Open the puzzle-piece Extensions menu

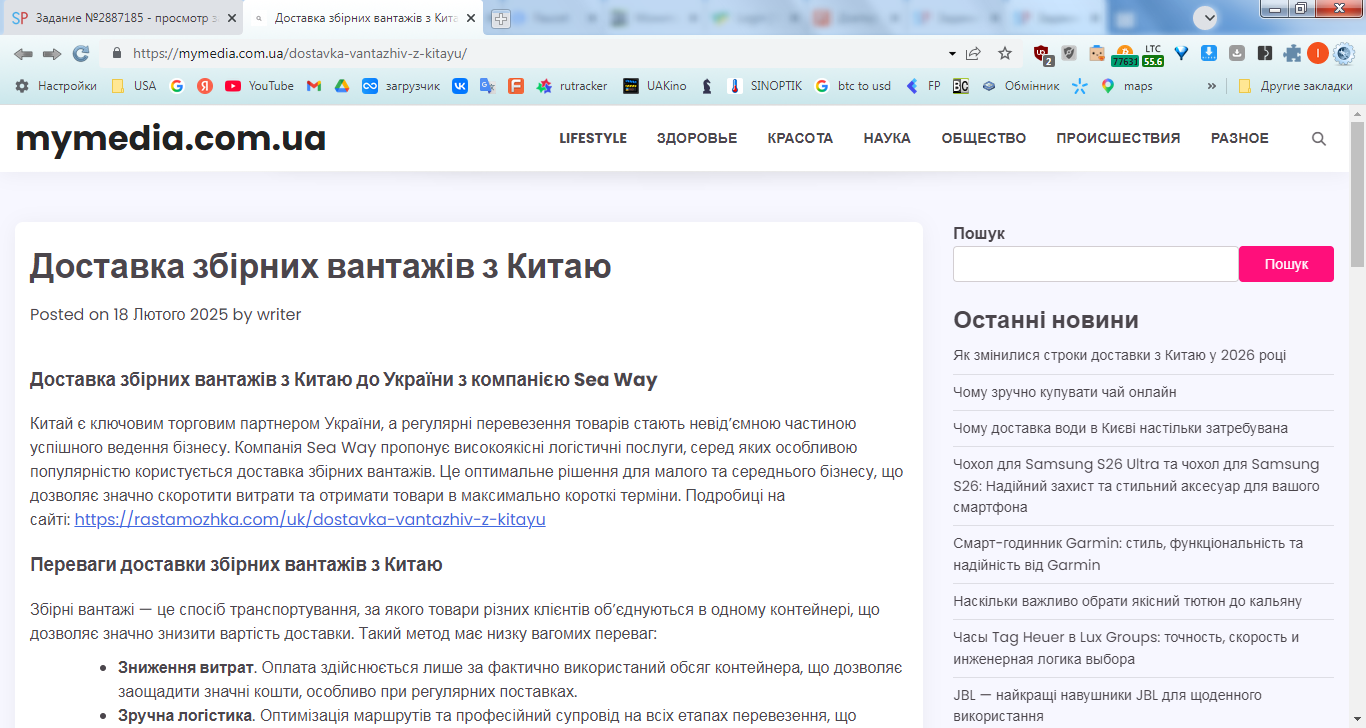tap(1293, 54)
